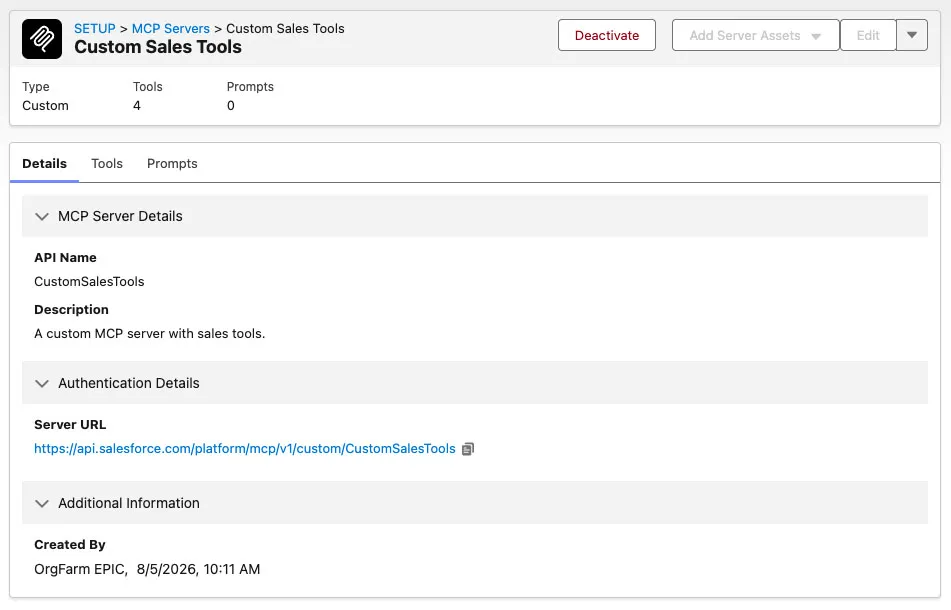Click the Deactivate button
This screenshot has height=610, width=951.
point(607,35)
